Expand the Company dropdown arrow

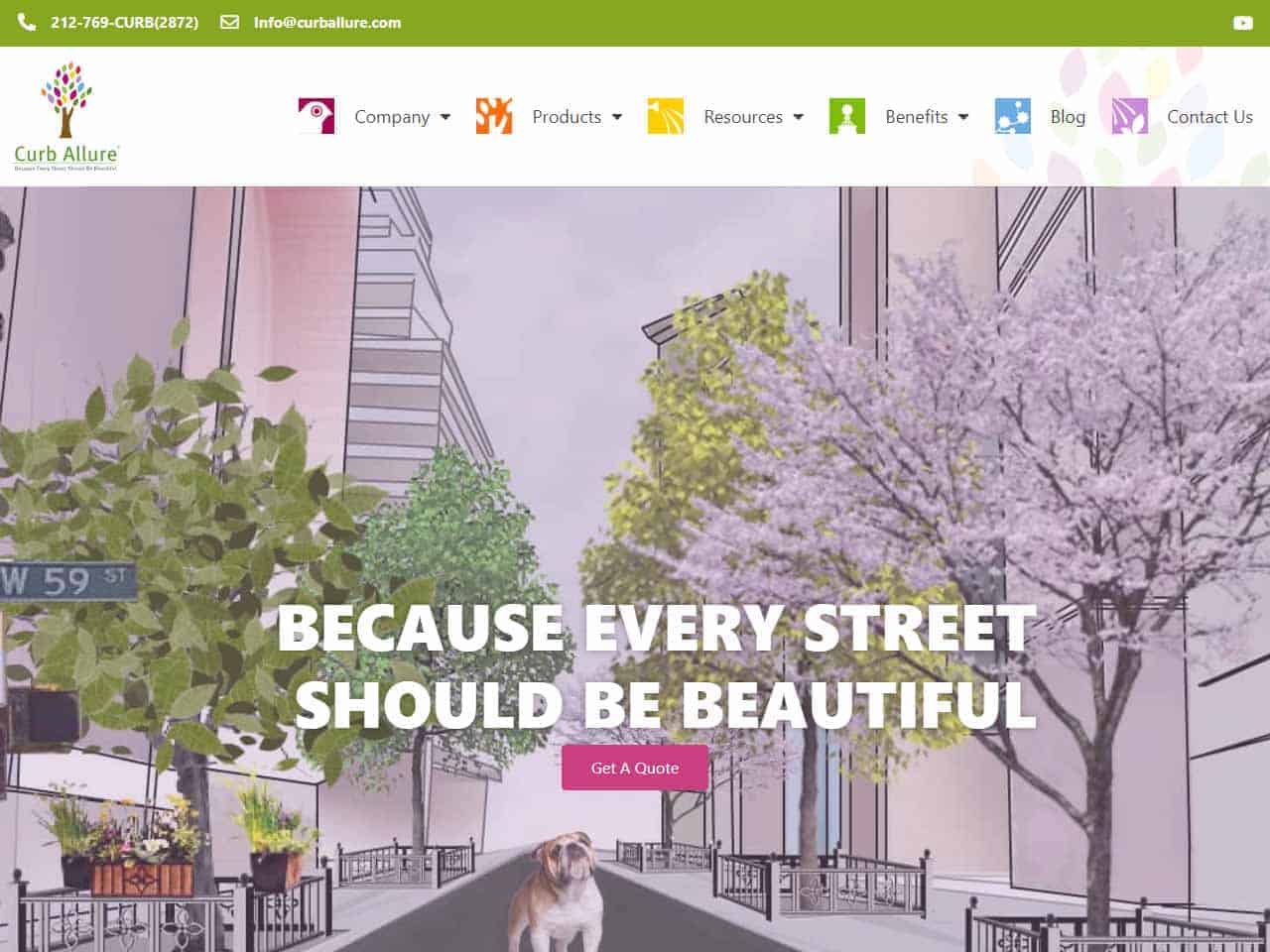445,117
